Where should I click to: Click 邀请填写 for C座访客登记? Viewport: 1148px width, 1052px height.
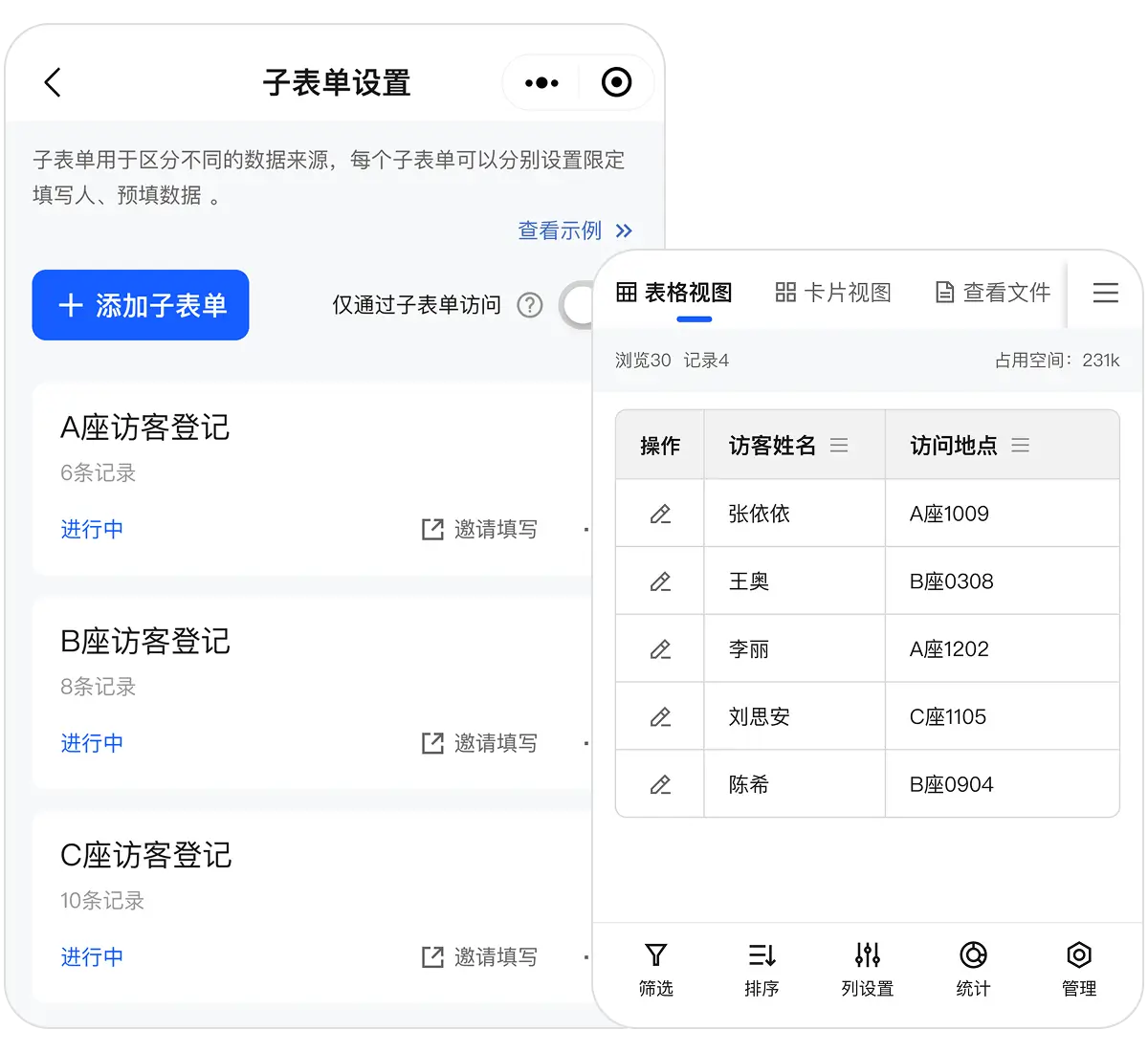[x=479, y=956]
